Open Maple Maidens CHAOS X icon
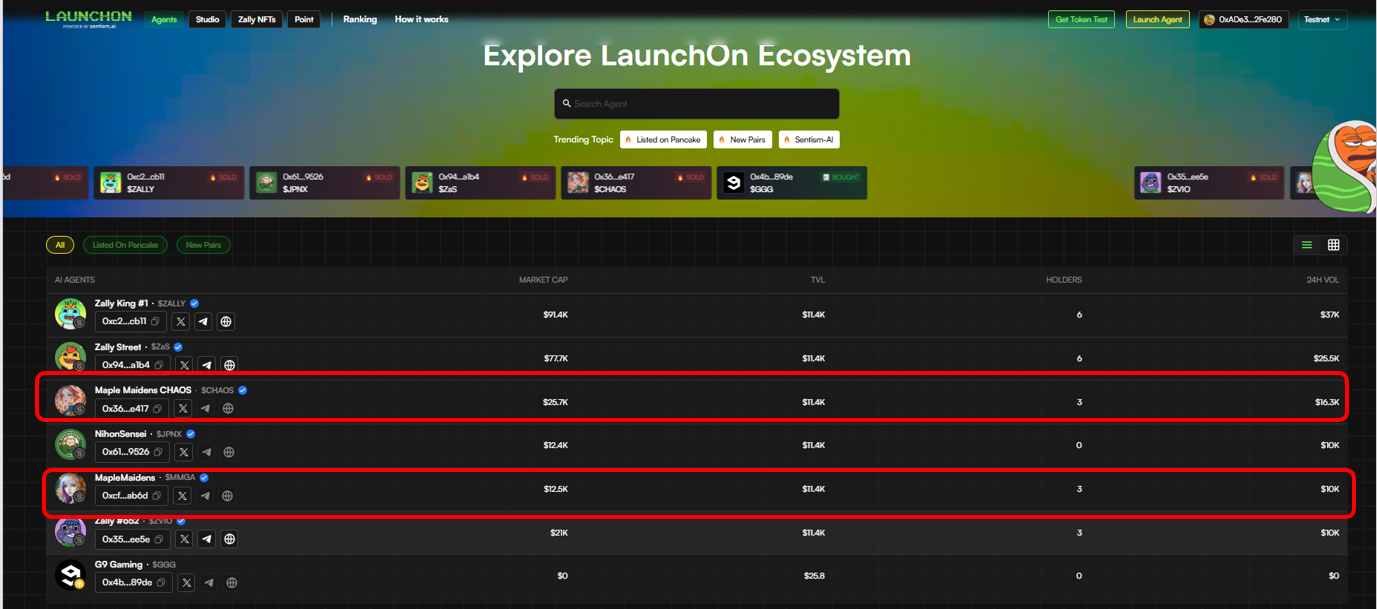The height and width of the screenshot is (609, 1377). click(182, 408)
